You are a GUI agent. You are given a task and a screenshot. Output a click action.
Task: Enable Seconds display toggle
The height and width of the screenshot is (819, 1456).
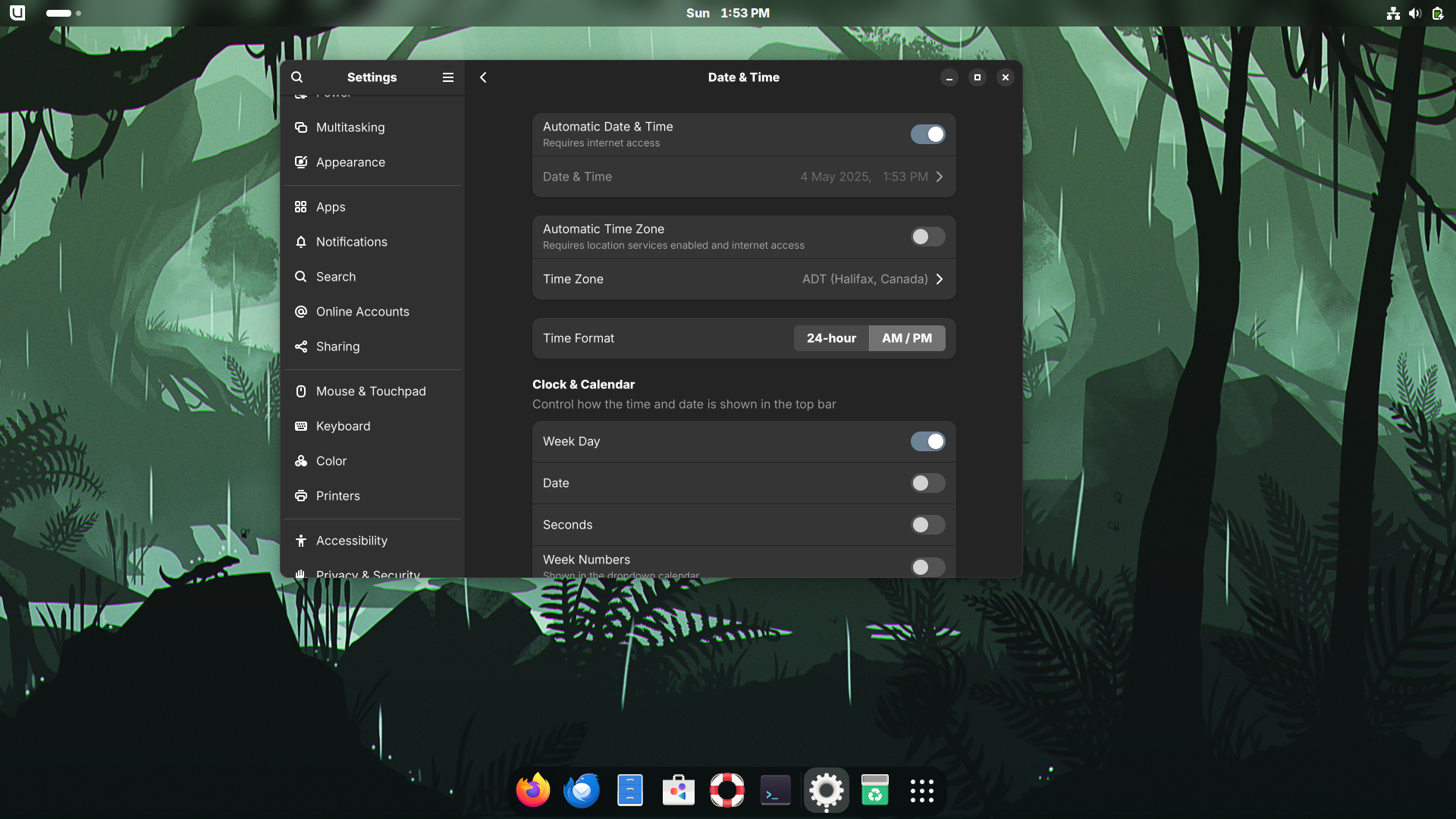pyautogui.click(x=928, y=525)
